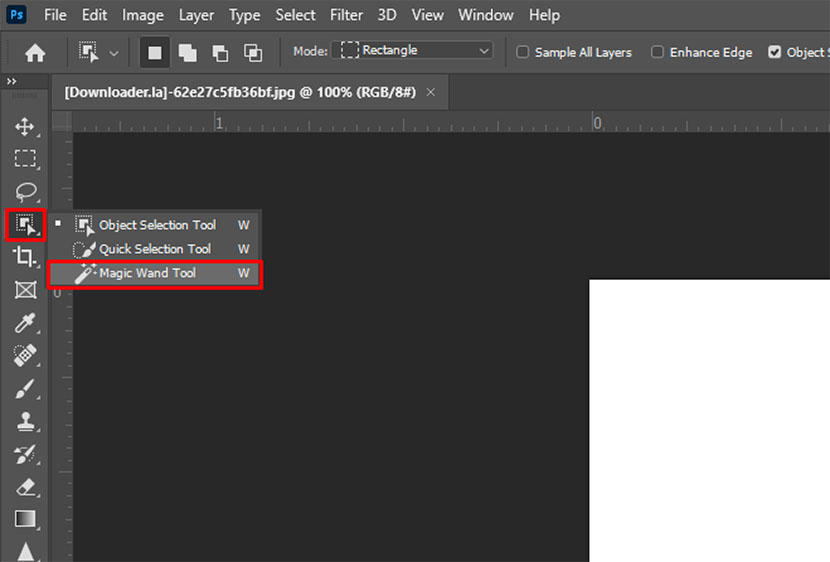The width and height of the screenshot is (830, 562).
Task: Enable Sample All Layers checkbox
Action: [x=522, y=52]
